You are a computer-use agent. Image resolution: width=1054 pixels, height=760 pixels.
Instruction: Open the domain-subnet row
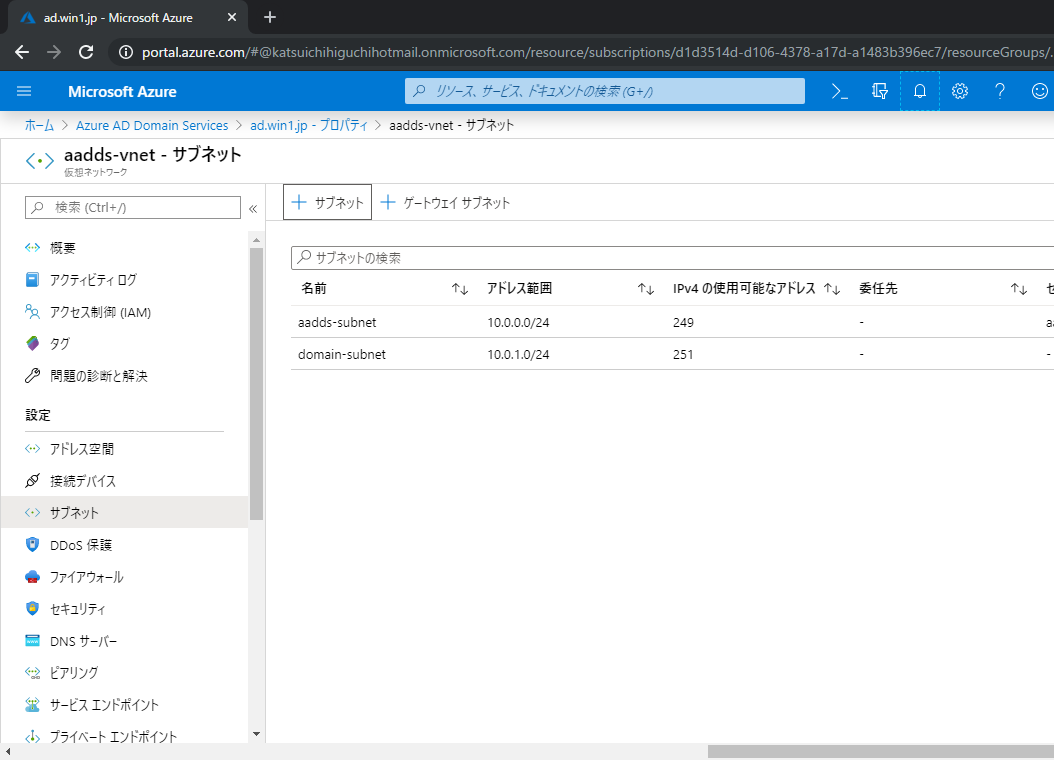point(672,354)
